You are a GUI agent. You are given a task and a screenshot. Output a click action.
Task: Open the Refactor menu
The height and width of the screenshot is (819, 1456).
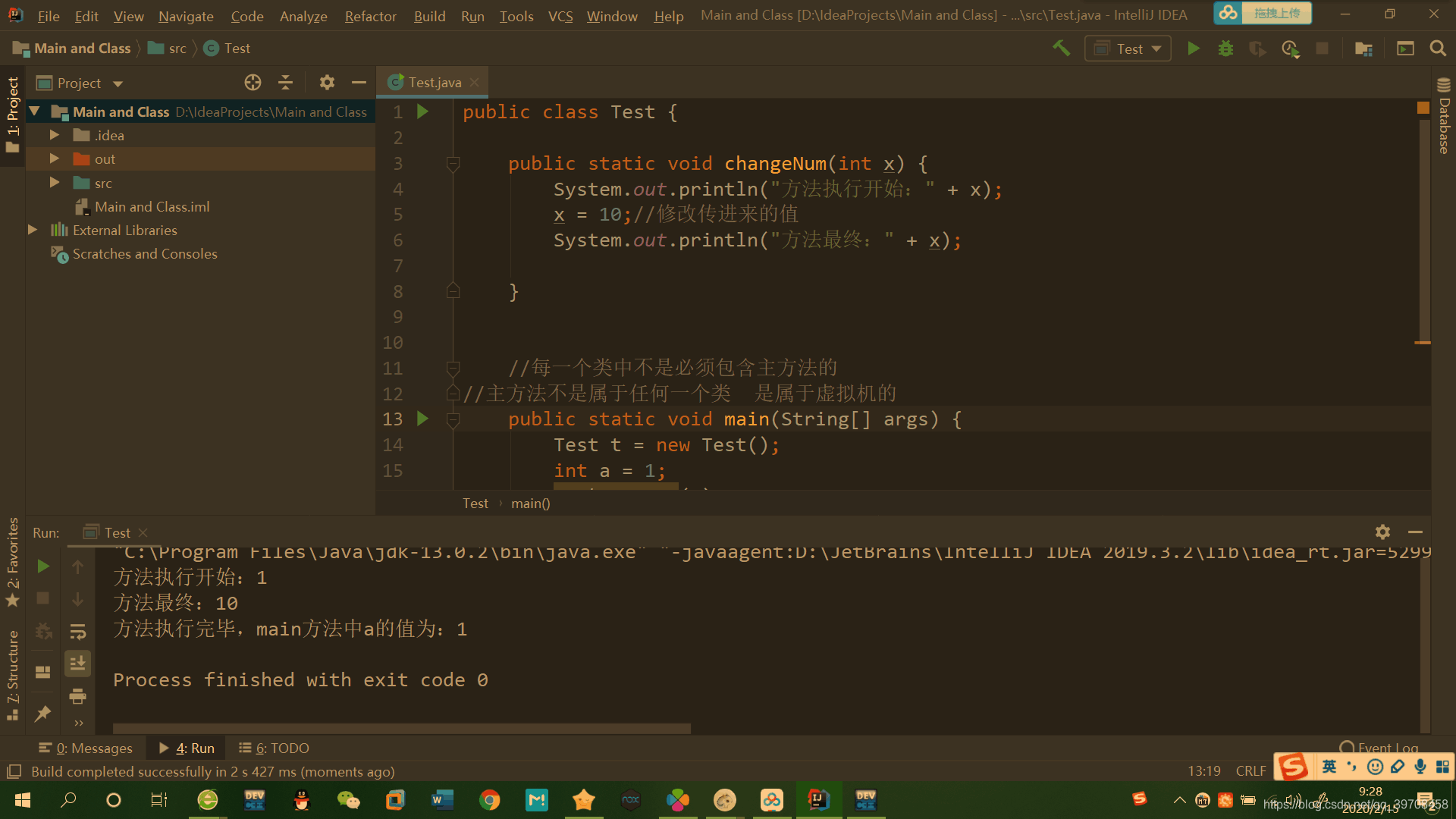pyautogui.click(x=370, y=16)
